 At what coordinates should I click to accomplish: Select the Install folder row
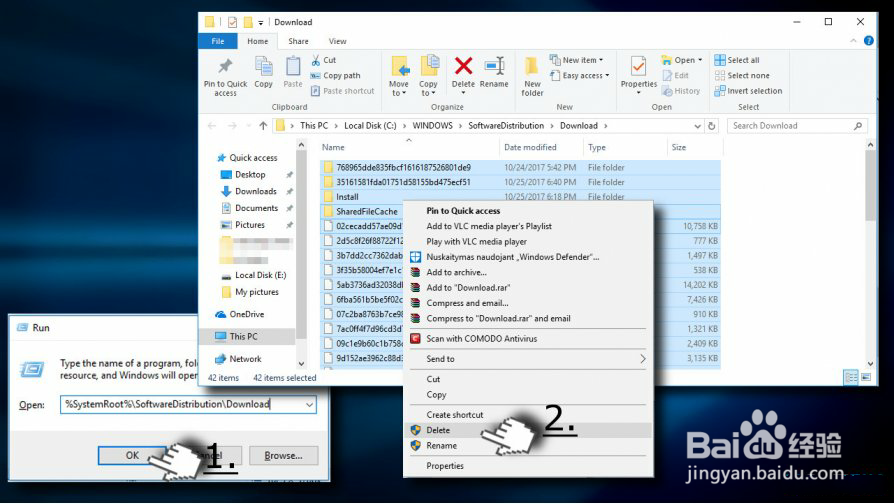point(520,197)
